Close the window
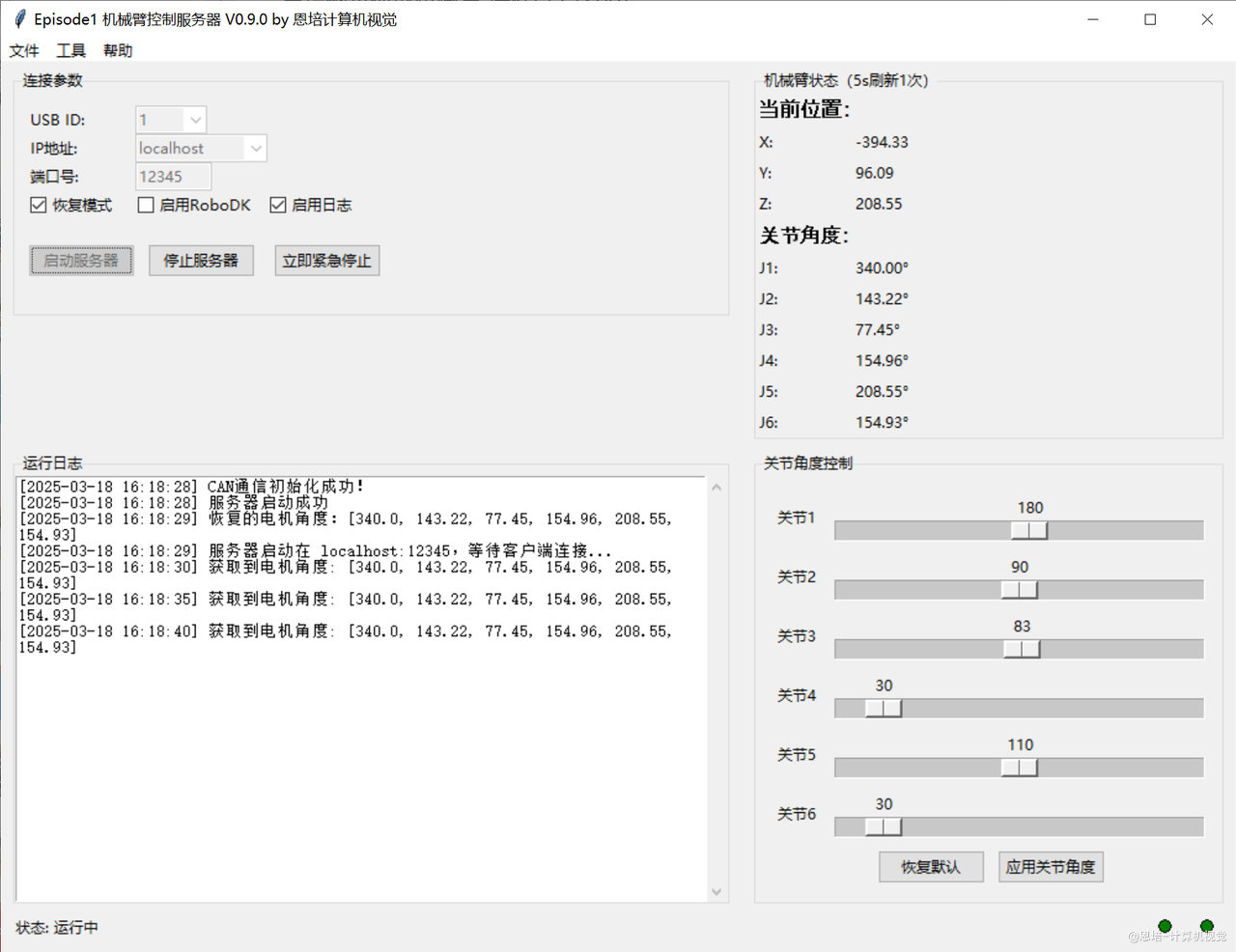 pyautogui.click(x=1207, y=19)
